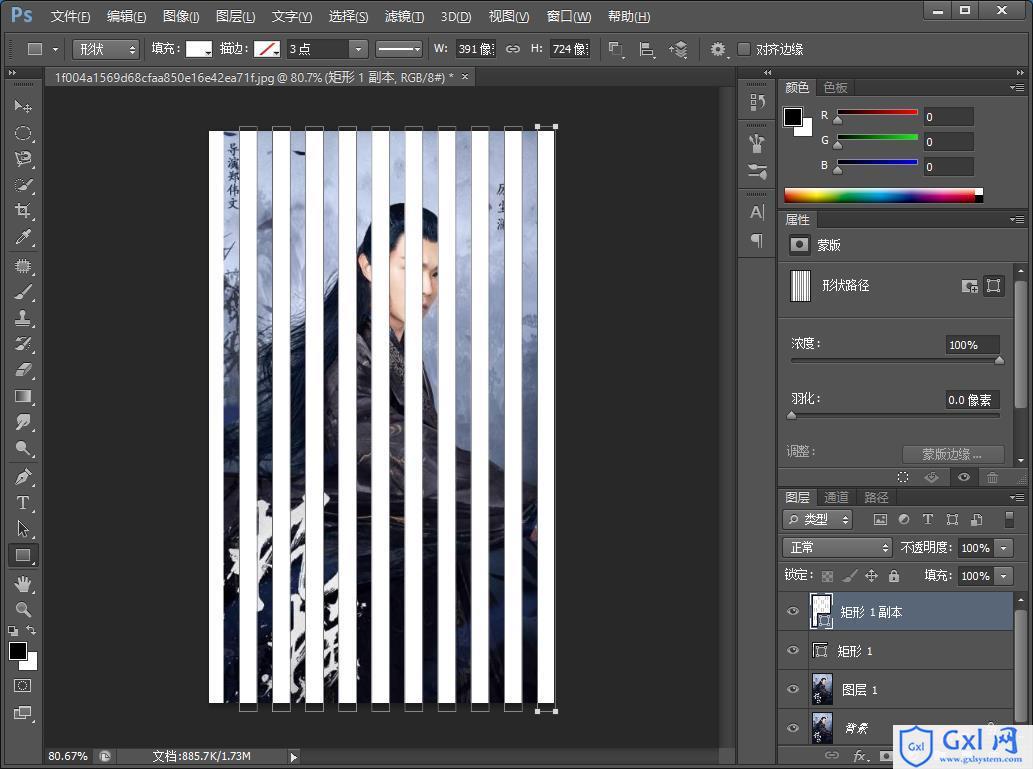Select the Rectangle shape tool
The image size is (1033, 769).
(23, 555)
